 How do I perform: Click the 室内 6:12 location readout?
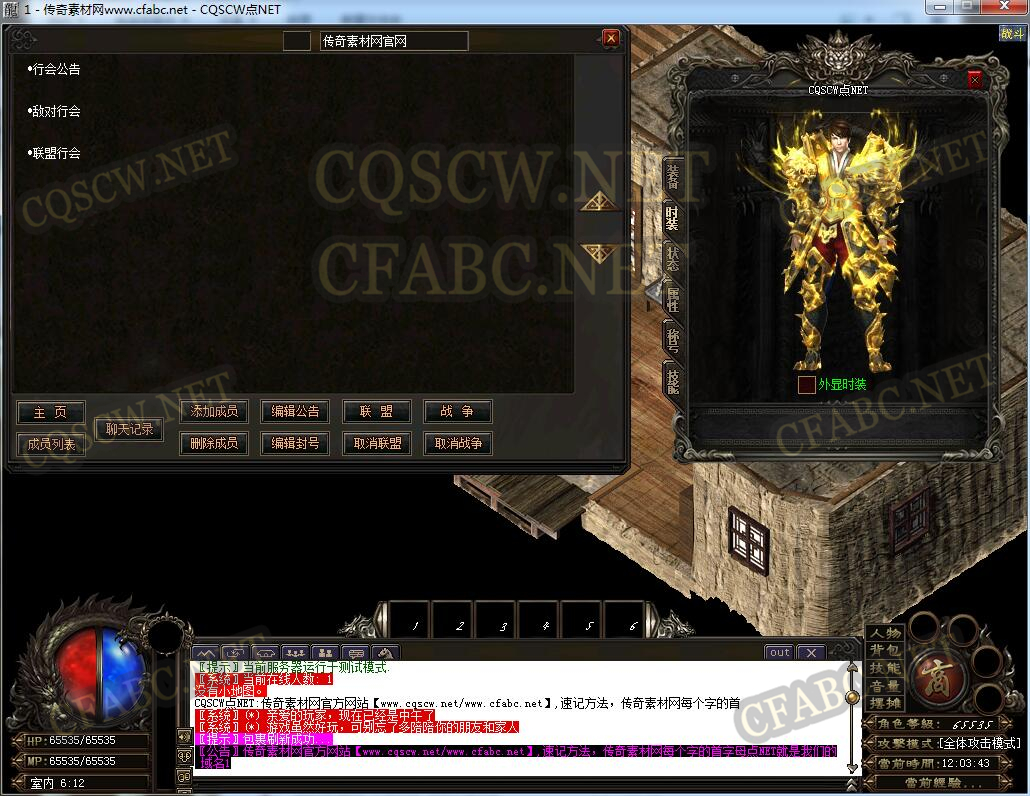coord(58,783)
